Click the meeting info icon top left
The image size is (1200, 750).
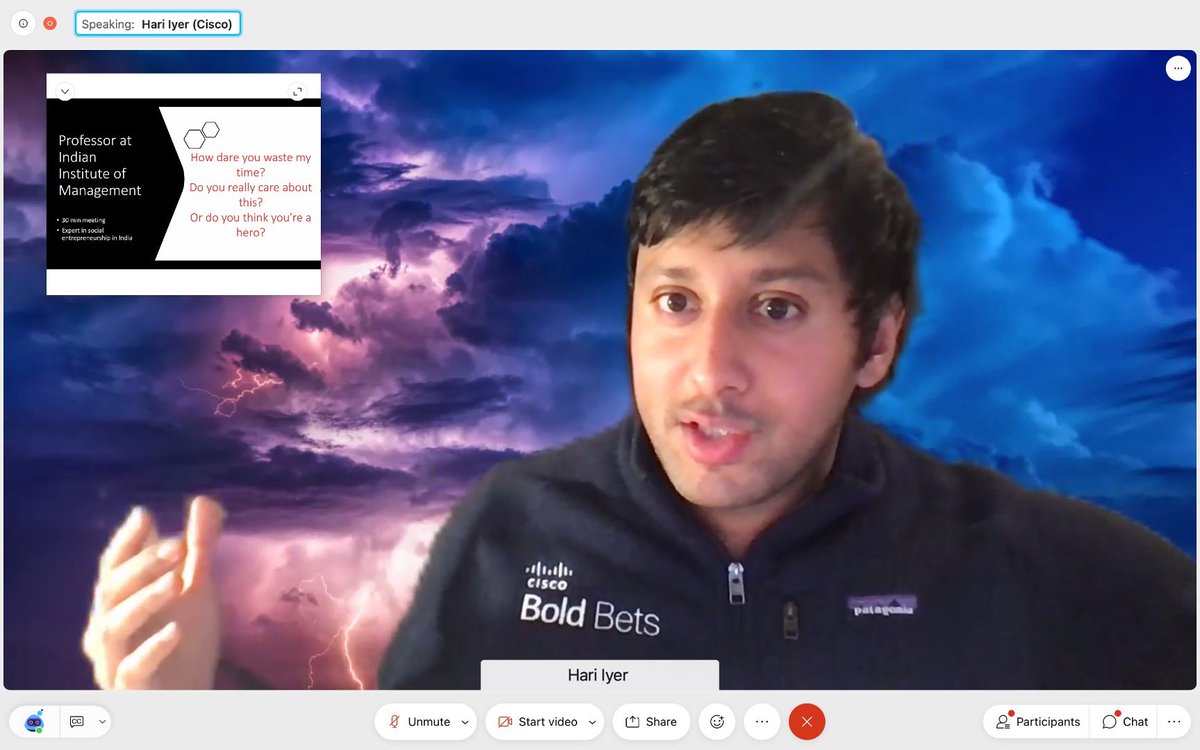pyautogui.click(x=22, y=22)
